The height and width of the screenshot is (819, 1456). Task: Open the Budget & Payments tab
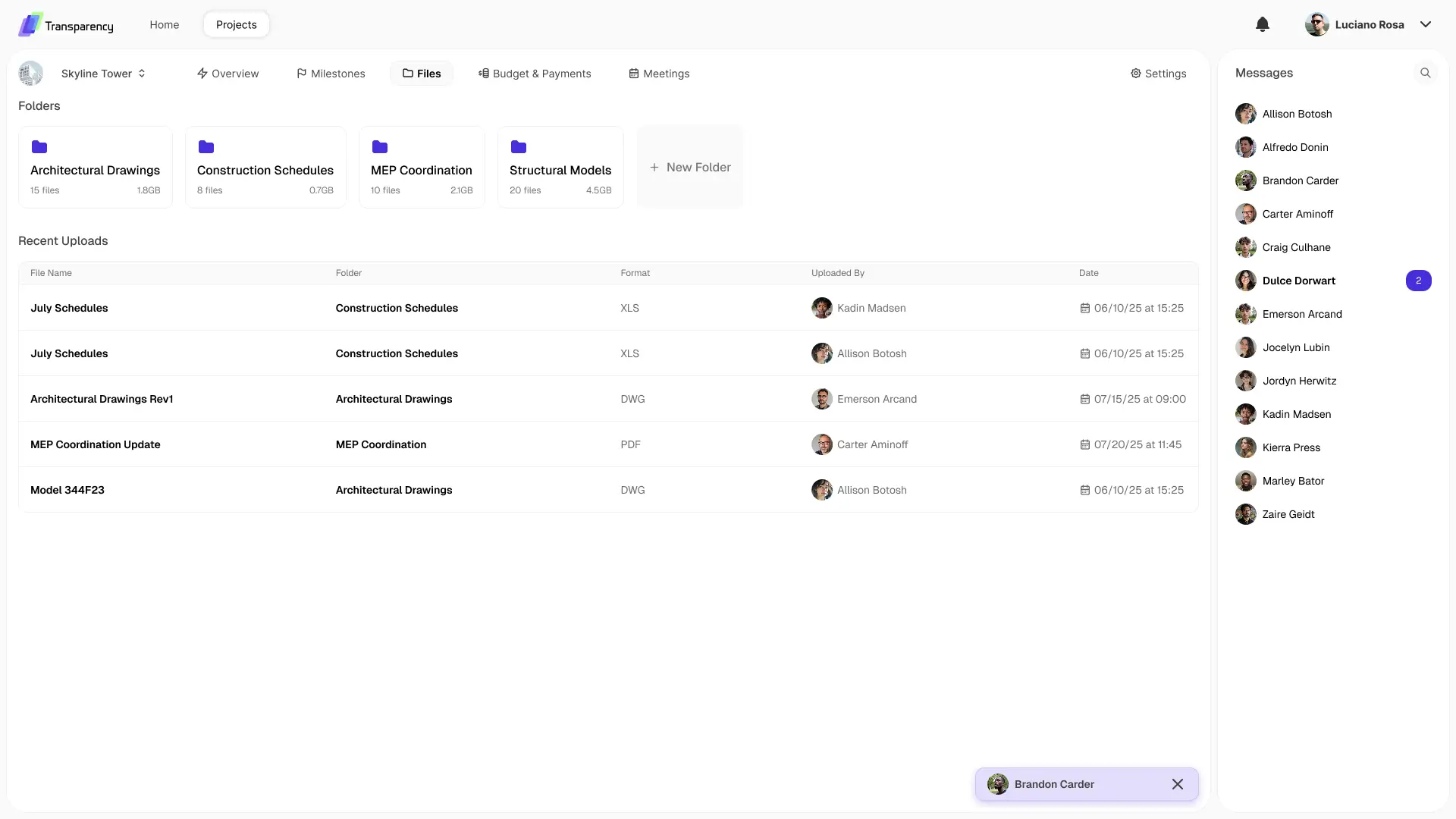point(534,73)
